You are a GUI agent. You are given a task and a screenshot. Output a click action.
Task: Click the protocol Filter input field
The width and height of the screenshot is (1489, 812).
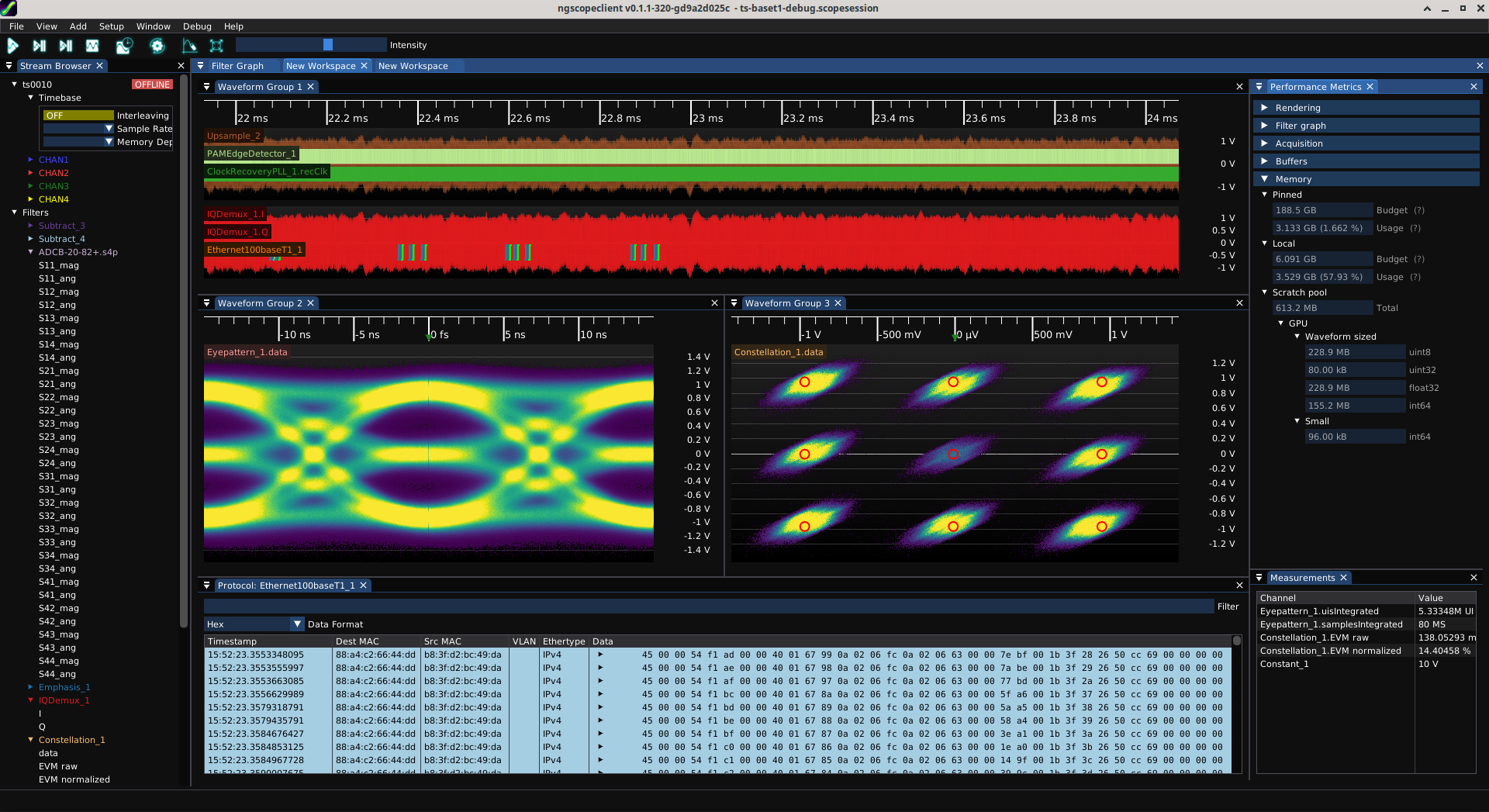point(708,606)
